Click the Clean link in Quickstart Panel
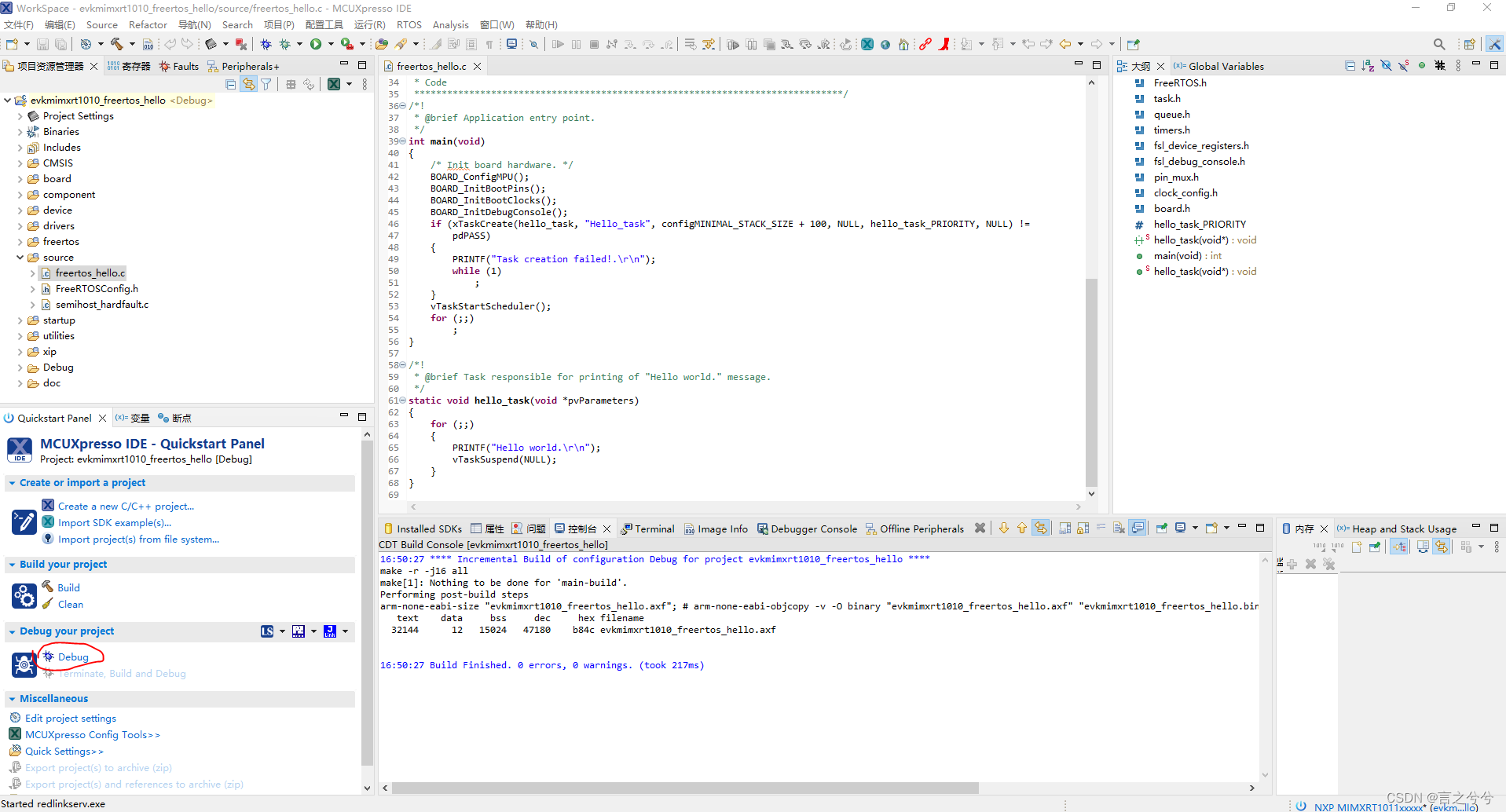1506x812 pixels. pyautogui.click(x=71, y=604)
